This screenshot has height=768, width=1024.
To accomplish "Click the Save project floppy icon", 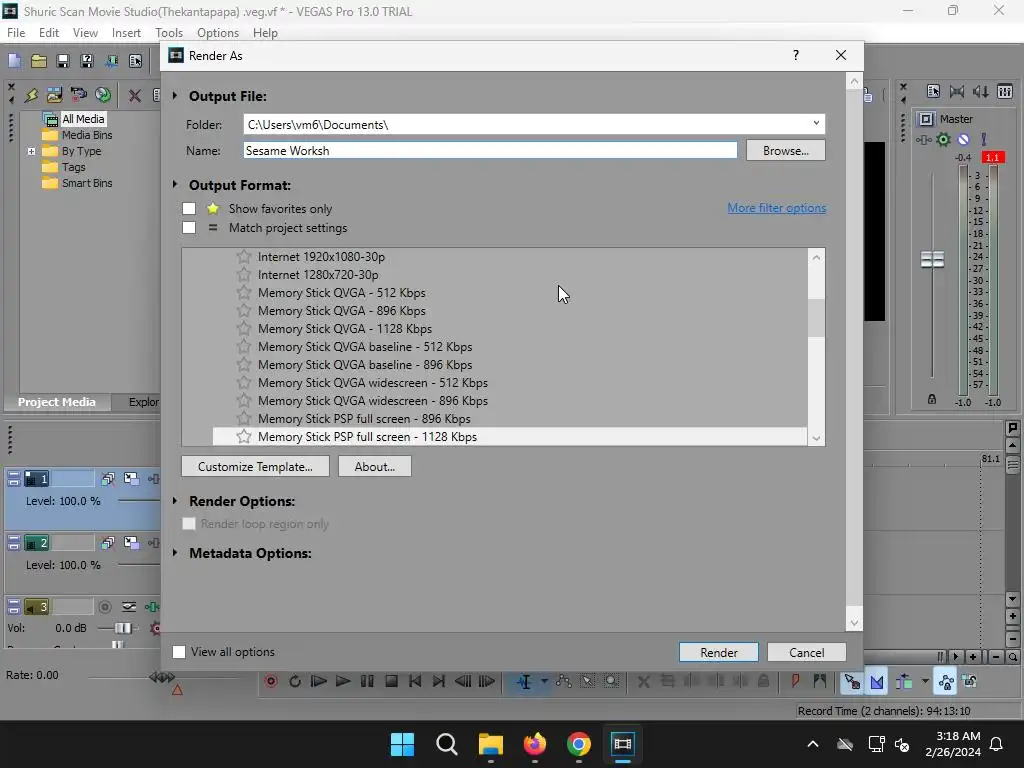I will [63, 61].
